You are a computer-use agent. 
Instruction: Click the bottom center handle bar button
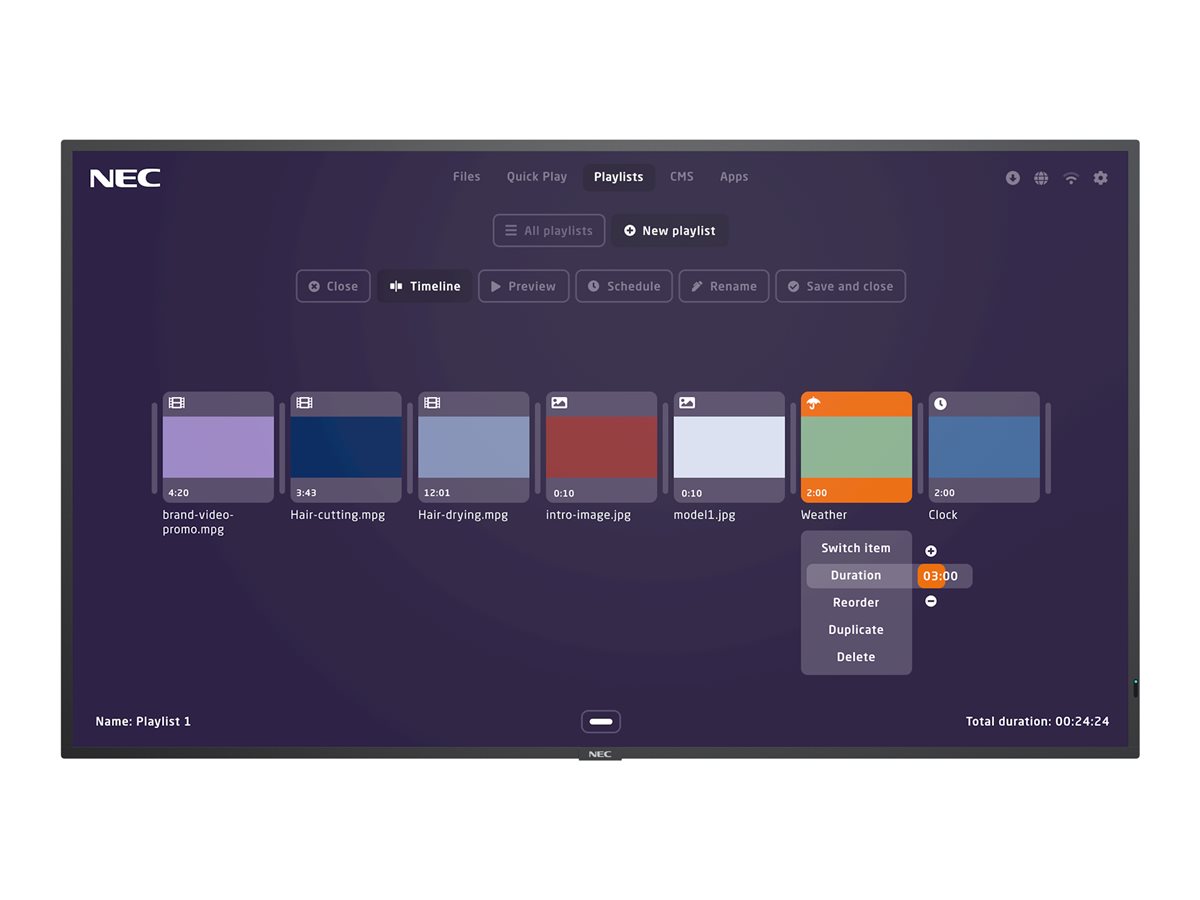601,721
